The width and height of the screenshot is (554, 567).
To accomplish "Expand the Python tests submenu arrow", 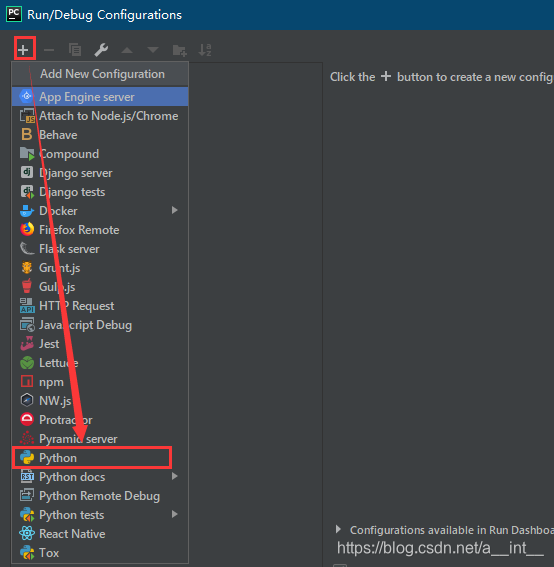I will tap(175, 514).
